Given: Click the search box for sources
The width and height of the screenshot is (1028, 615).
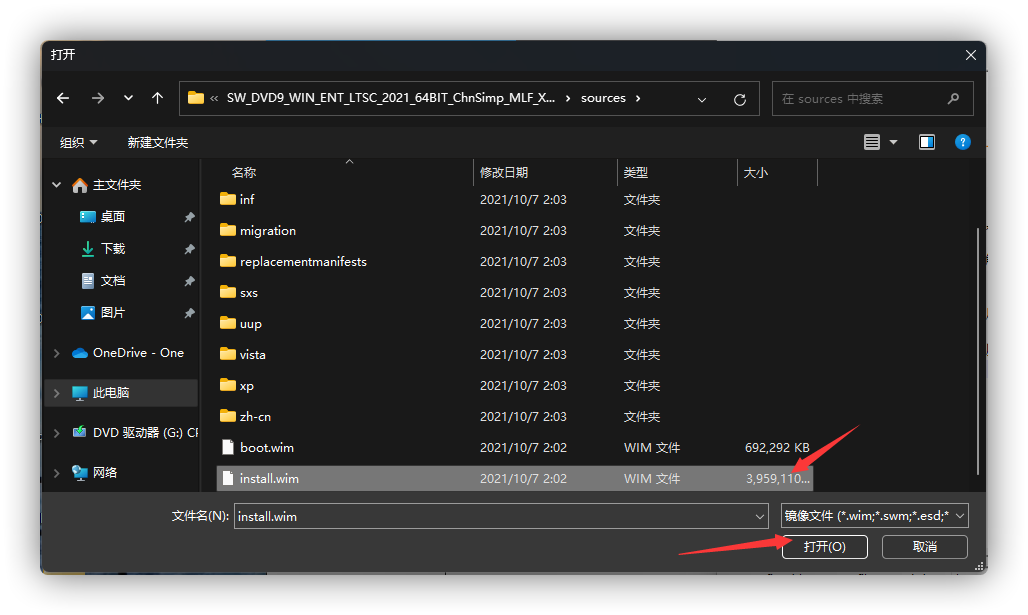Looking at the screenshot, I should 860,99.
